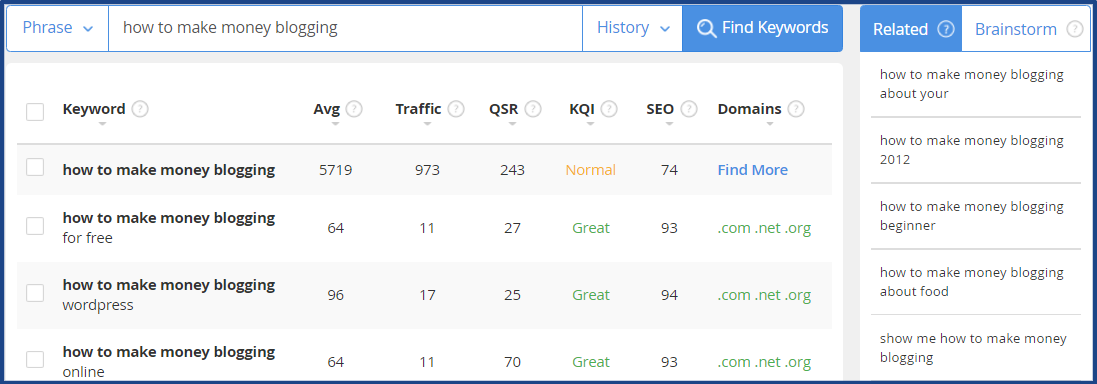Click help icon next to Keyword header
This screenshot has height=384, width=1097.
(140, 109)
